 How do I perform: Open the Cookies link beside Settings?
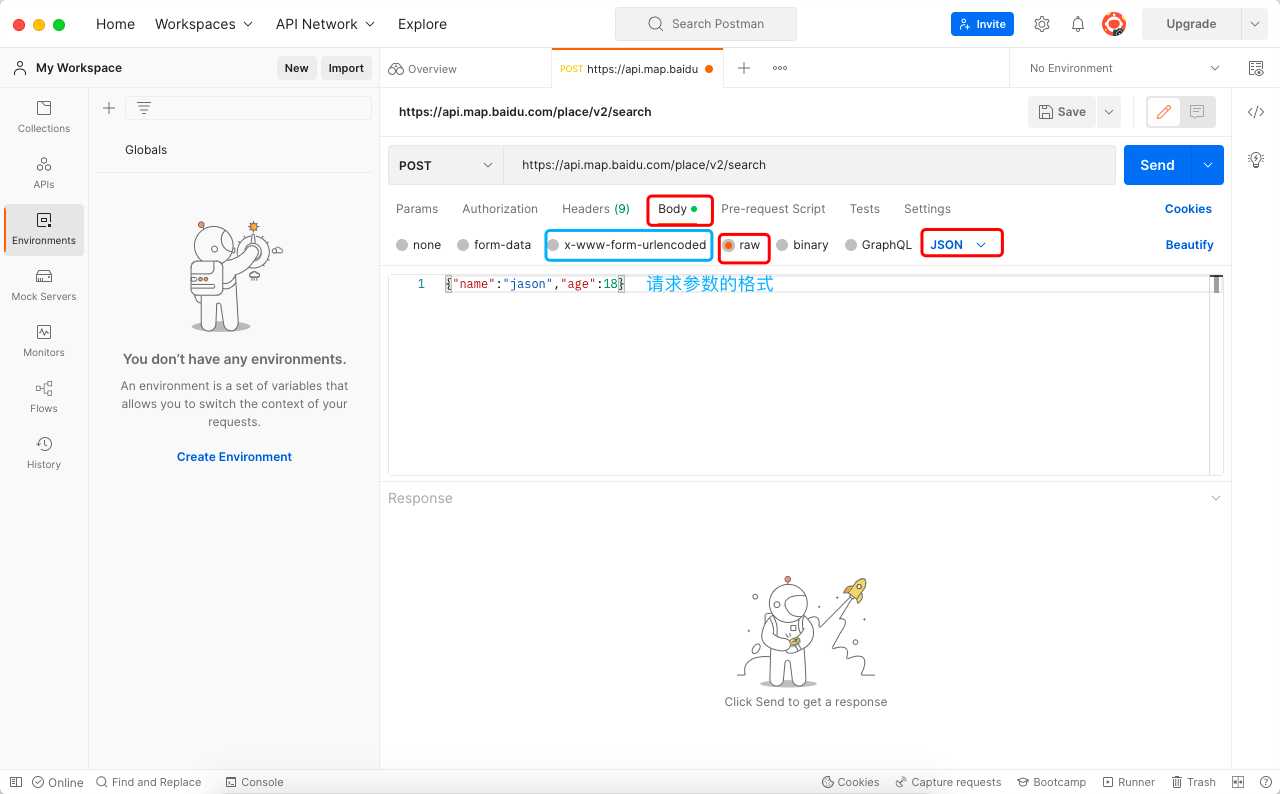click(x=1188, y=209)
